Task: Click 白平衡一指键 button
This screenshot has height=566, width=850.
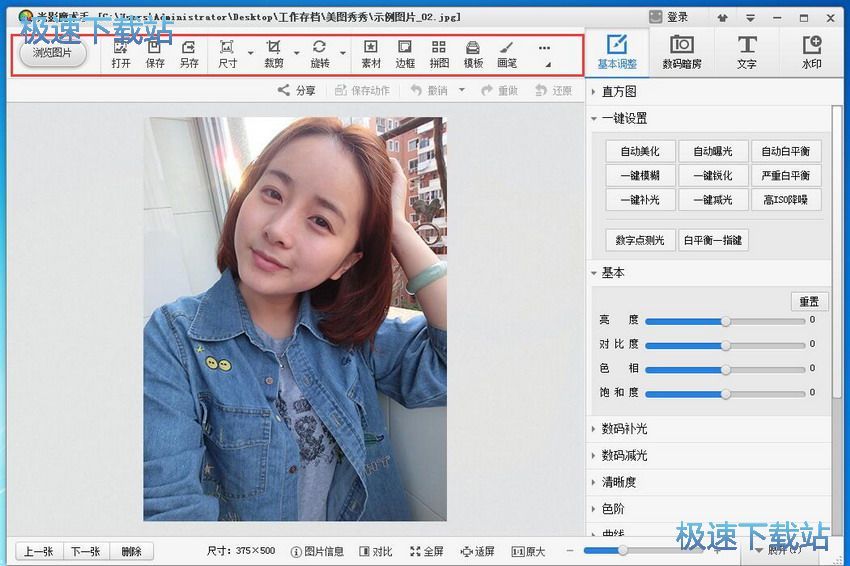Action: click(x=713, y=240)
